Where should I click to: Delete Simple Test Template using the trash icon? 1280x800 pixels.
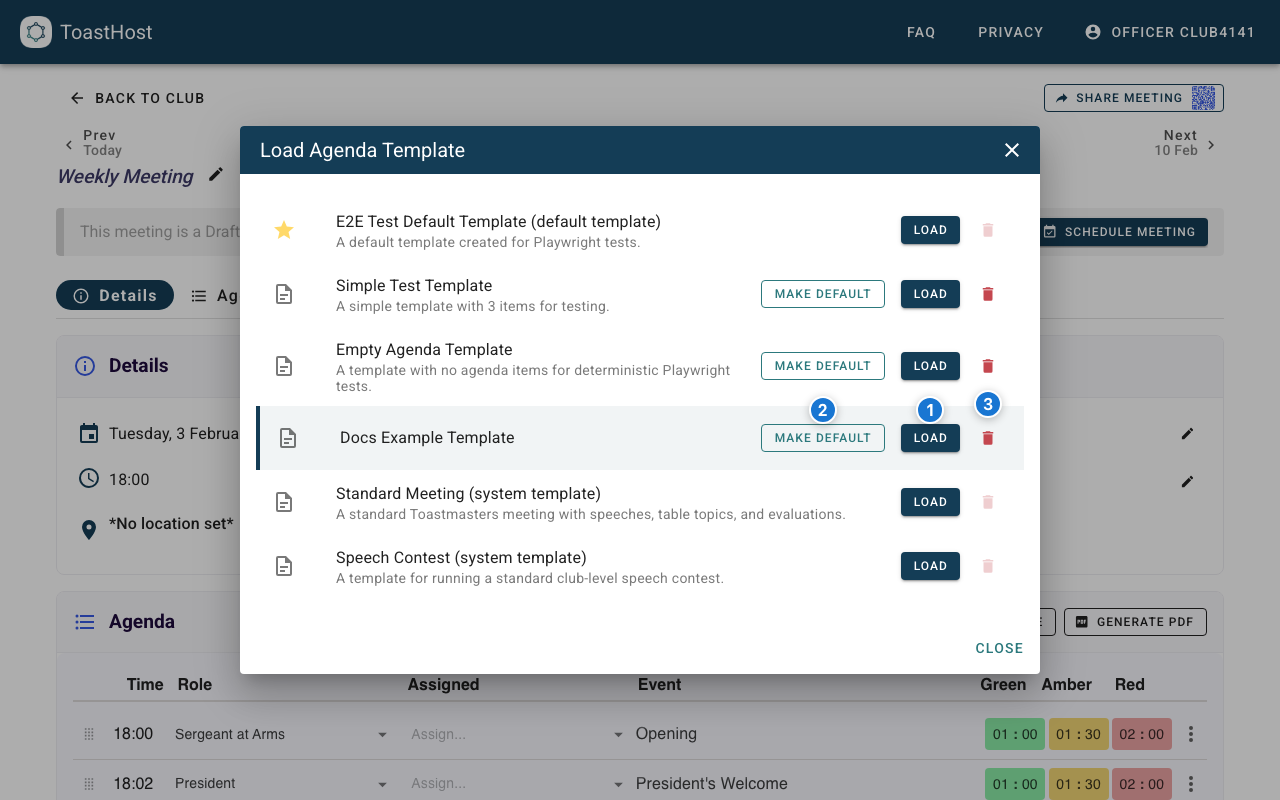pos(987,294)
